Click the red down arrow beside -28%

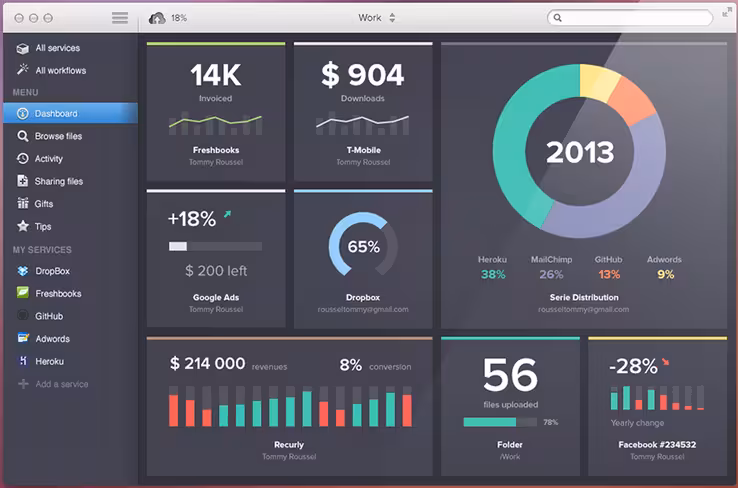tap(666, 361)
